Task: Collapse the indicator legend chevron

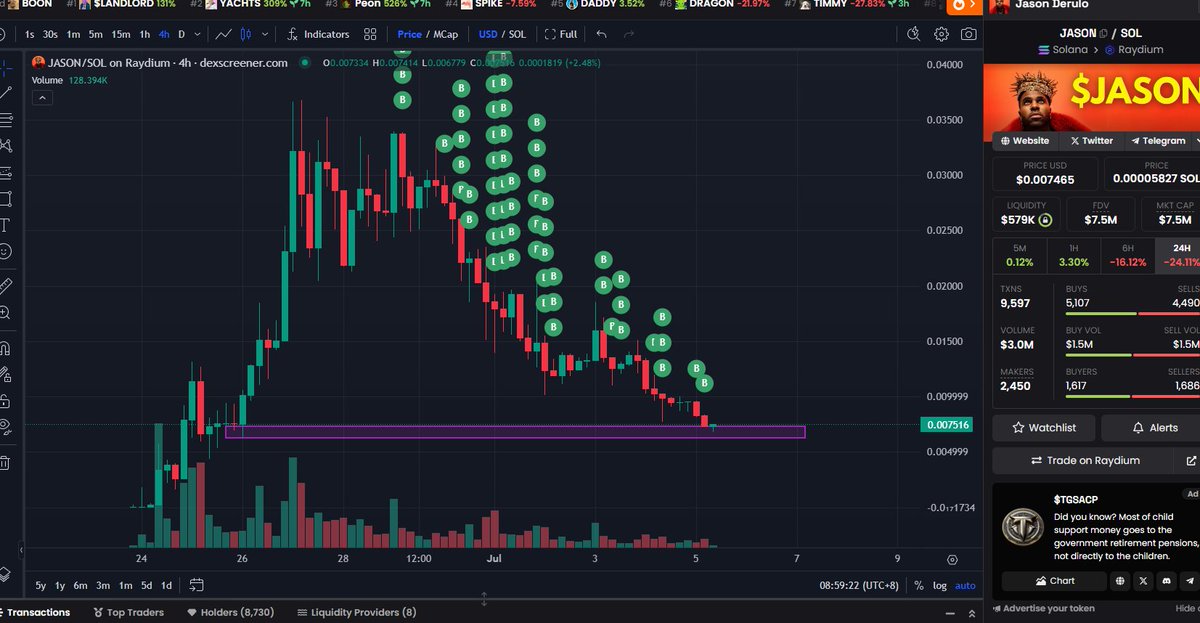Action: click(43, 98)
